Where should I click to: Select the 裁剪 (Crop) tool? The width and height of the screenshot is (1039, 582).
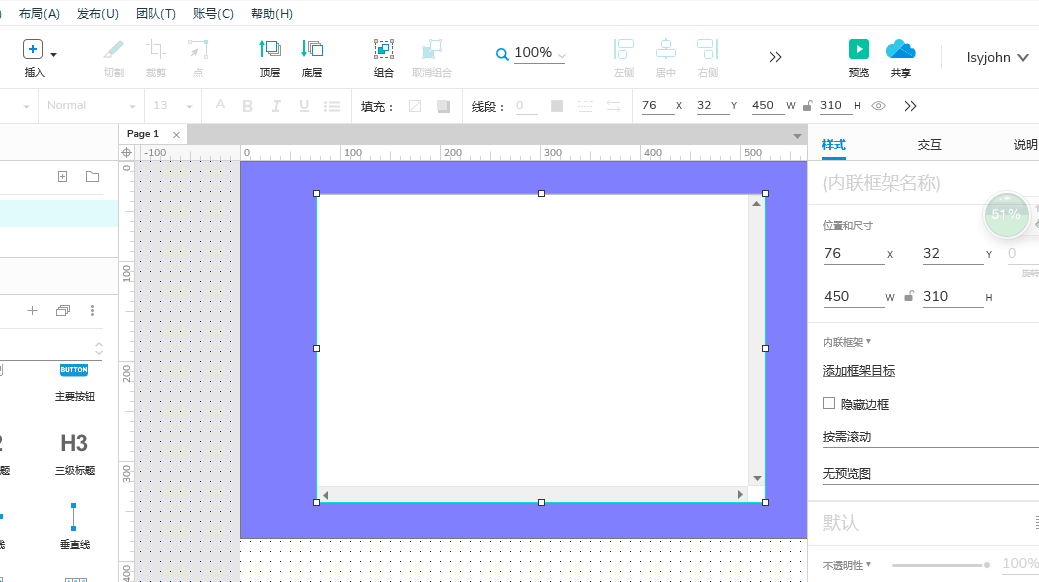pos(156,49)
